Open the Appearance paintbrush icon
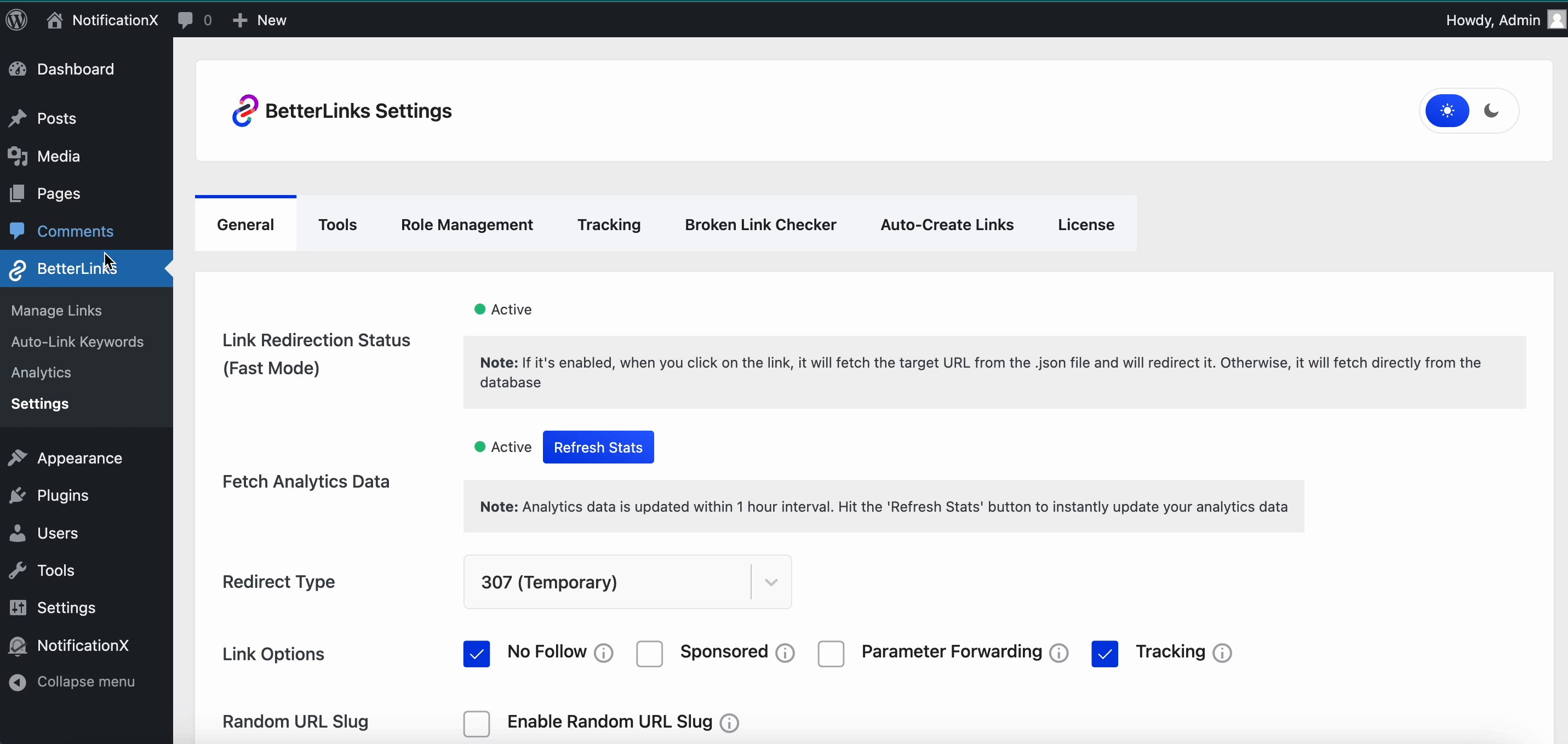Screen dimensions: 1568x744 click(x=18, y=458)
